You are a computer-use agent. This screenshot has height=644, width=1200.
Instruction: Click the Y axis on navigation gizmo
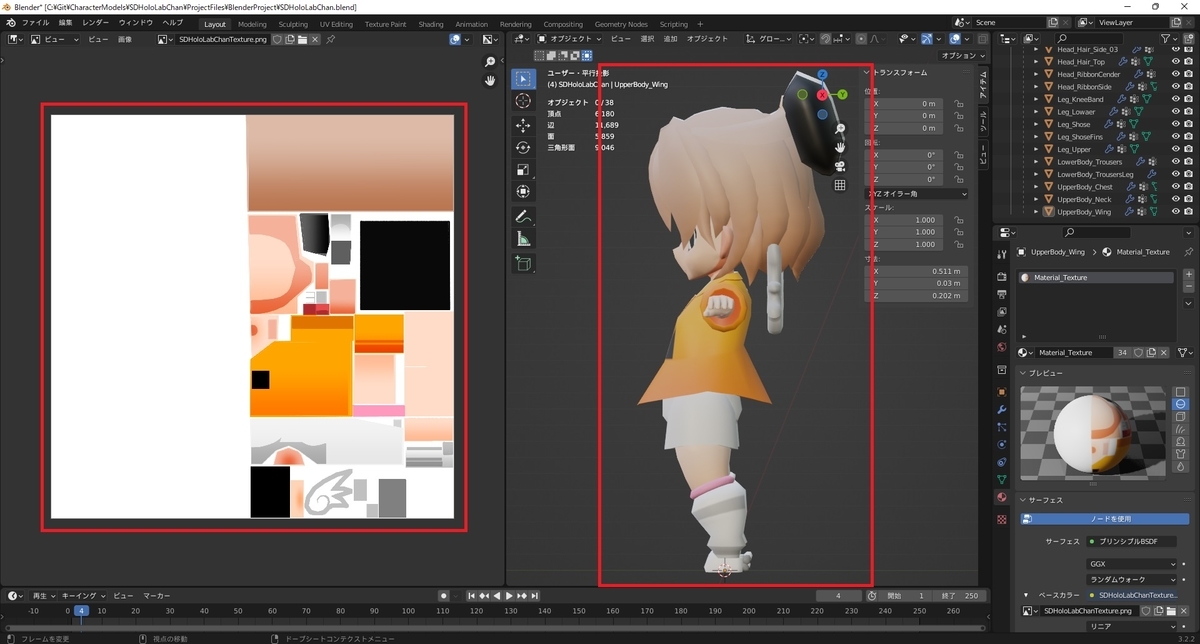tap(842, 94)
